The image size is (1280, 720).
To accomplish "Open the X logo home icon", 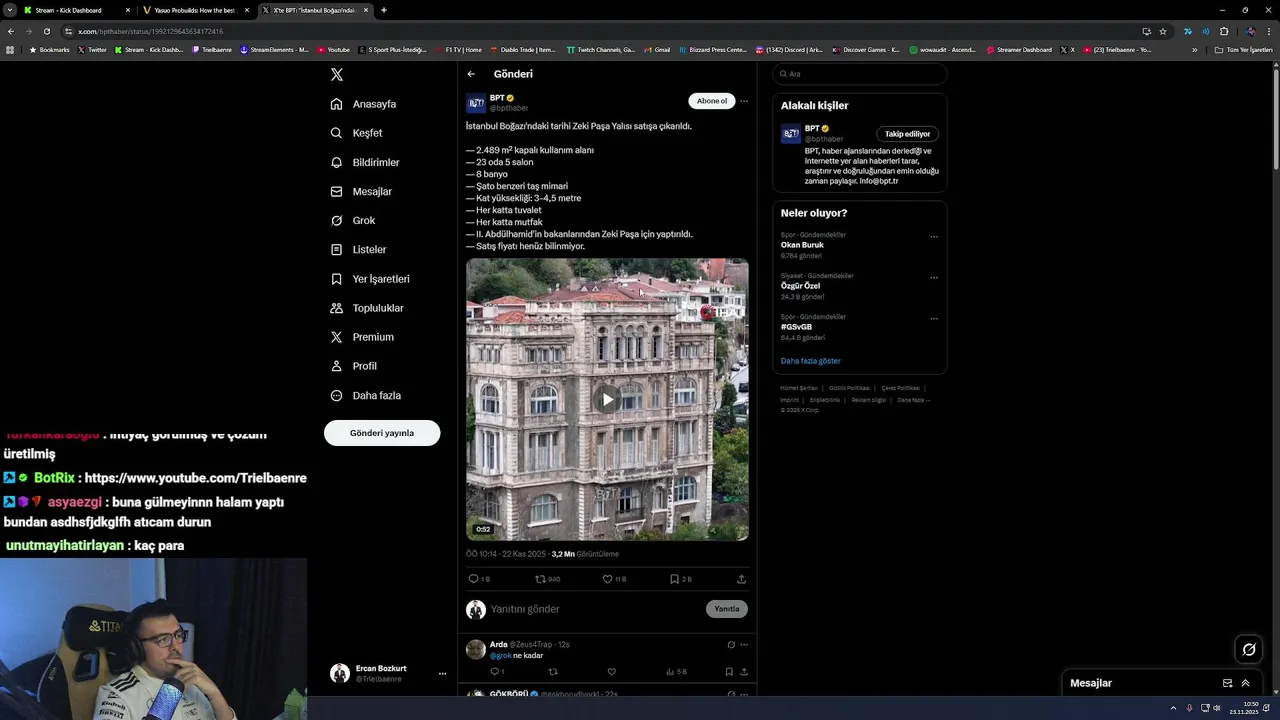I will (x=337, y=75).
